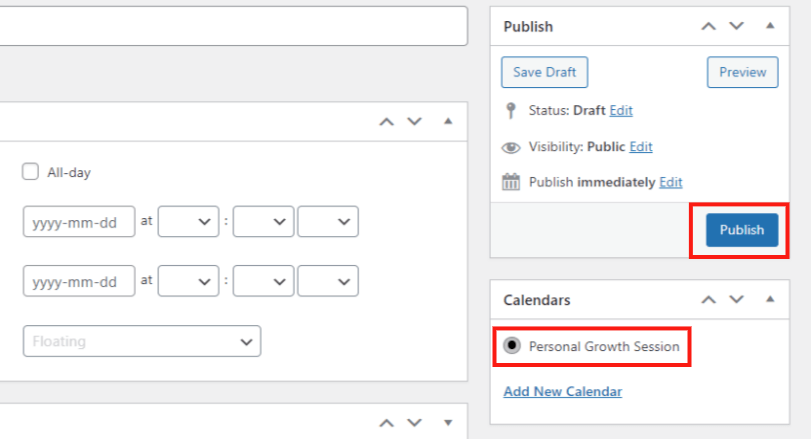Enable the All-day checkbox
This screenshot has height=439, width=811.
tap(30, 172)
